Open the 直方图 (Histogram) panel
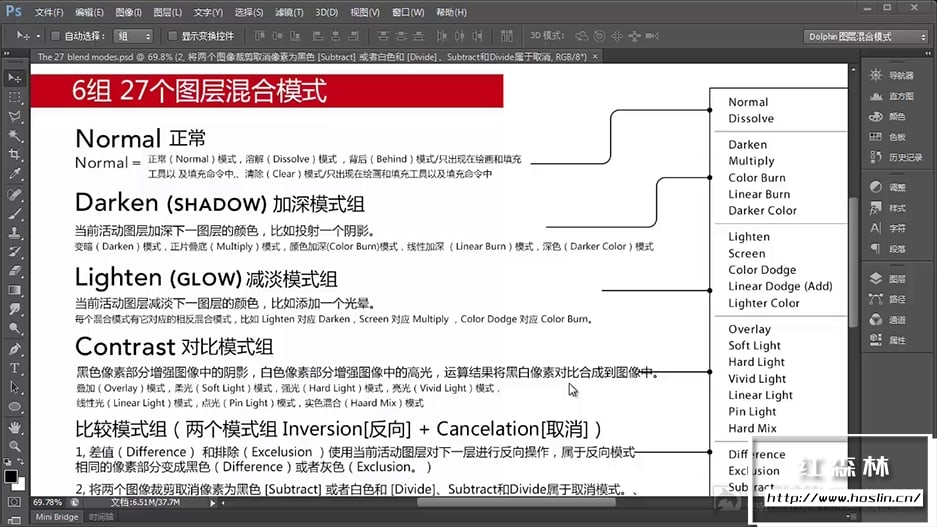The height and width of the screenshot is (527, 937). (x=894, y=96)
